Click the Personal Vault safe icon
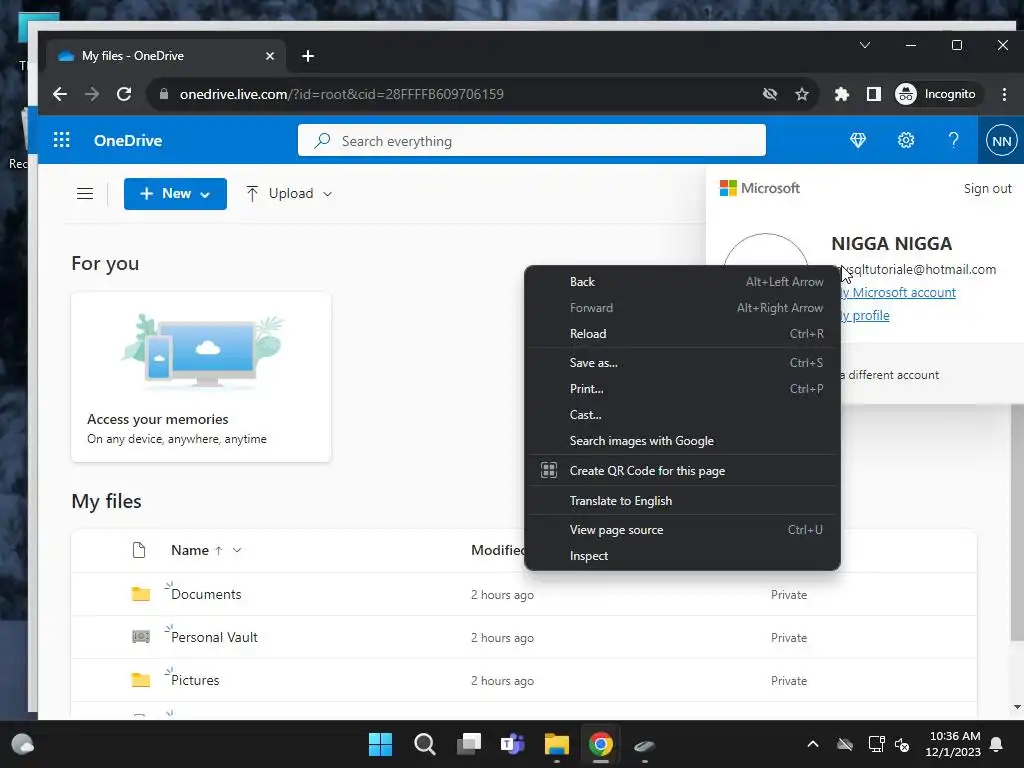The width and height of the screenshot is (1024, 768). (x=141, y=637)
